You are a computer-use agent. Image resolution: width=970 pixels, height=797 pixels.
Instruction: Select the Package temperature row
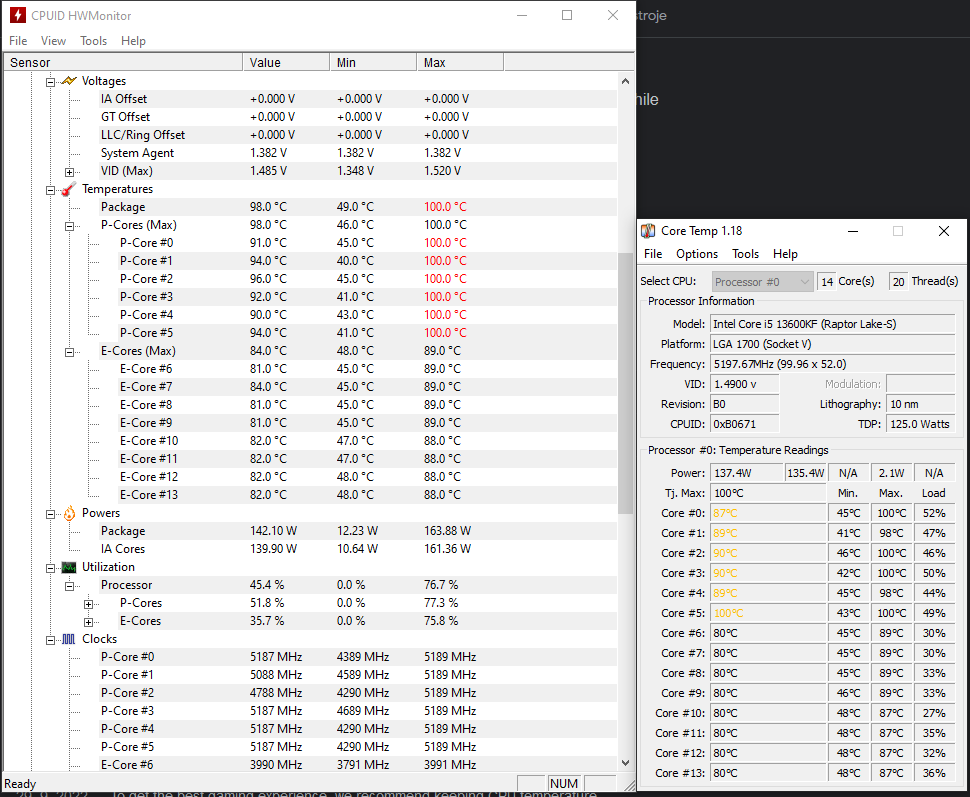pos(123,207)
